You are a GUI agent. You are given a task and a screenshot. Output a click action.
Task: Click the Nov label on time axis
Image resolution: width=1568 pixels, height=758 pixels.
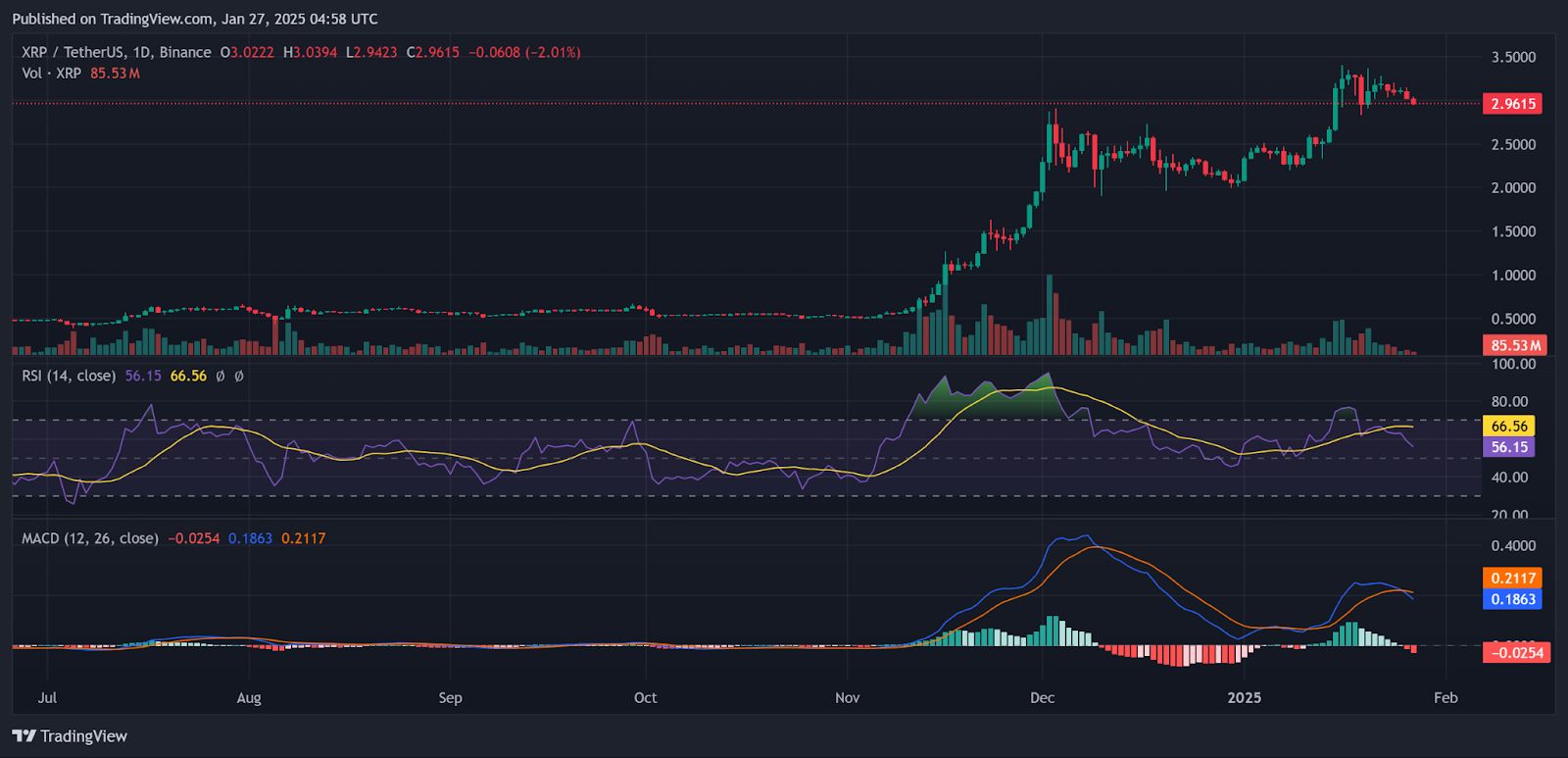(x=847, y=697)
